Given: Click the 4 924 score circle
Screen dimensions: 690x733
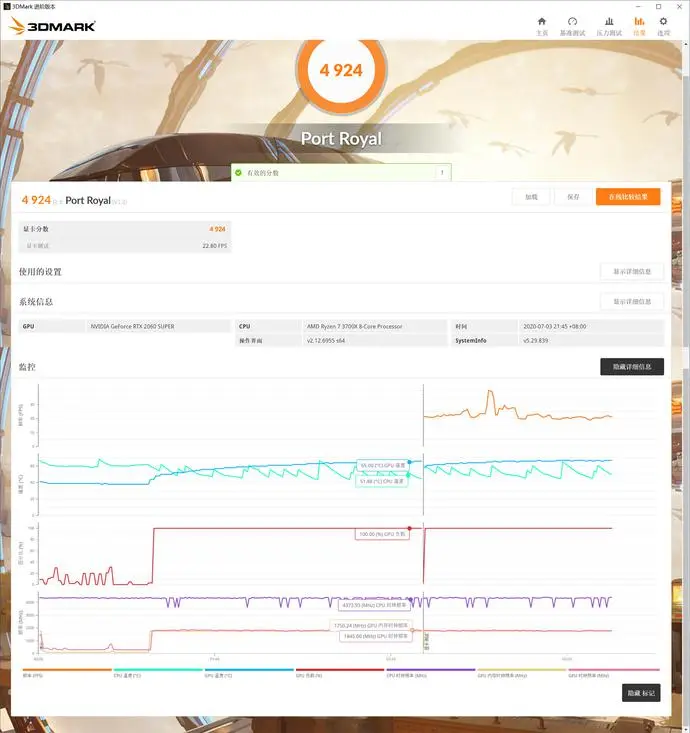Looking at the screenshot, I should coord(341,70).
